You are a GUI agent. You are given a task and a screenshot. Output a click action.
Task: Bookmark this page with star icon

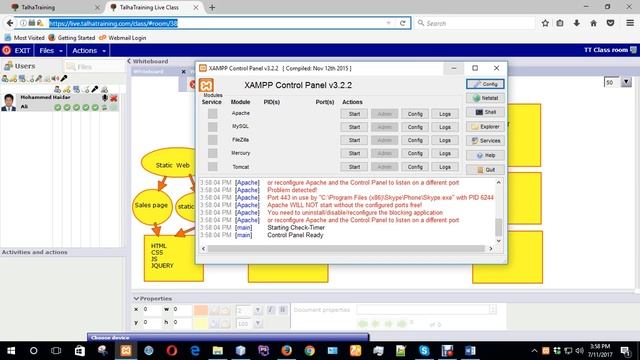tap(545, 23)
